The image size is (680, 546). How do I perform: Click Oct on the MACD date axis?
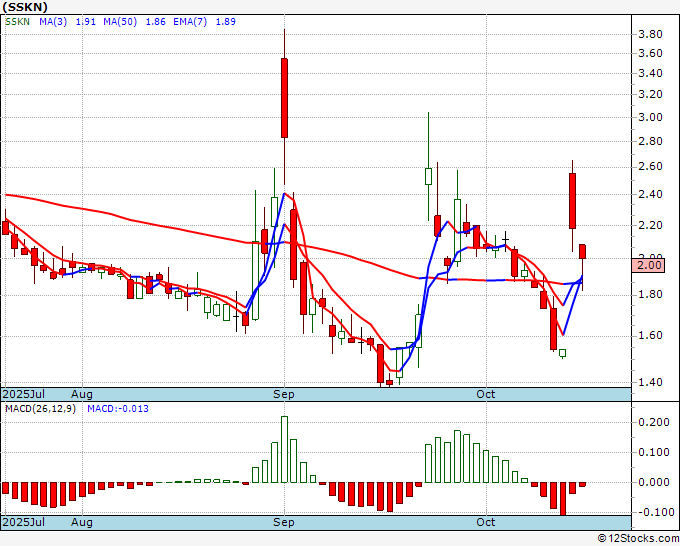tap(486, 522)
